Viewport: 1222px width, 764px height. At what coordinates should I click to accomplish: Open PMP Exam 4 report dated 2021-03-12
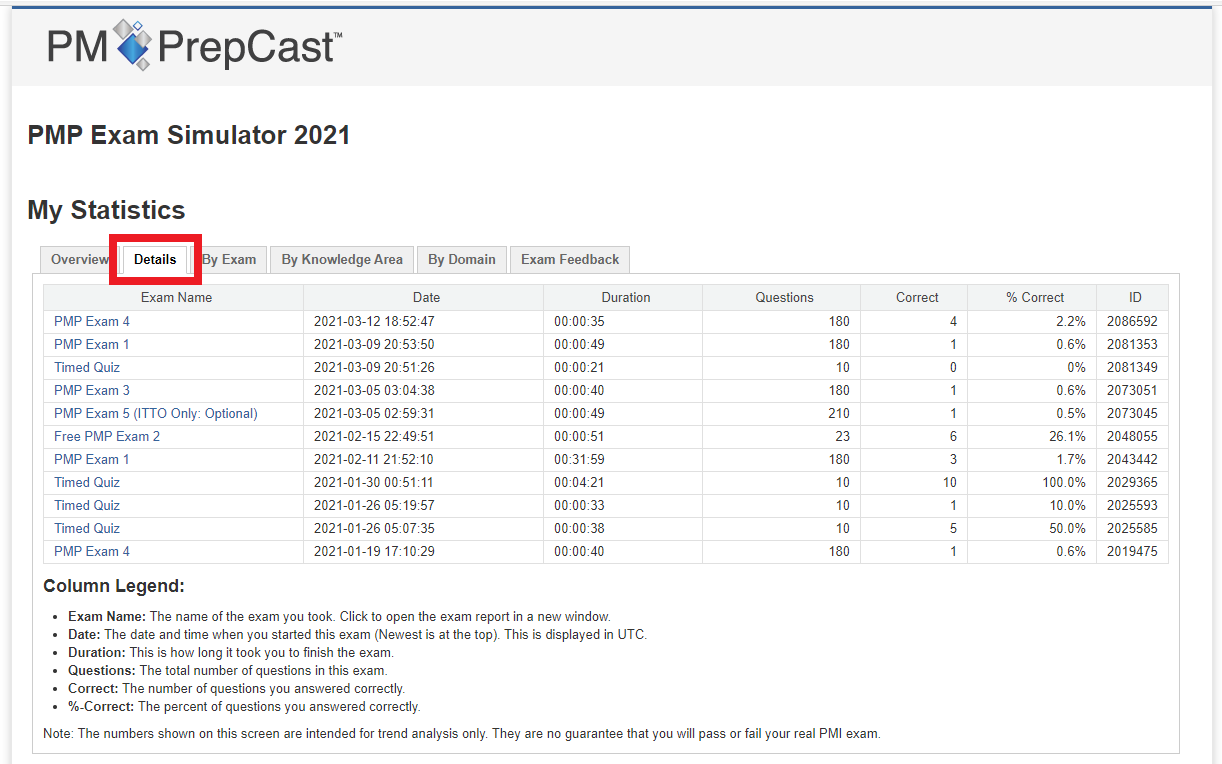coord(92,322)
